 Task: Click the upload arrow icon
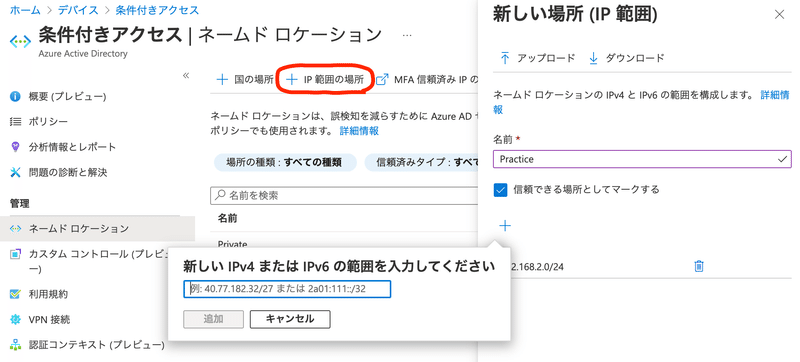505,58
